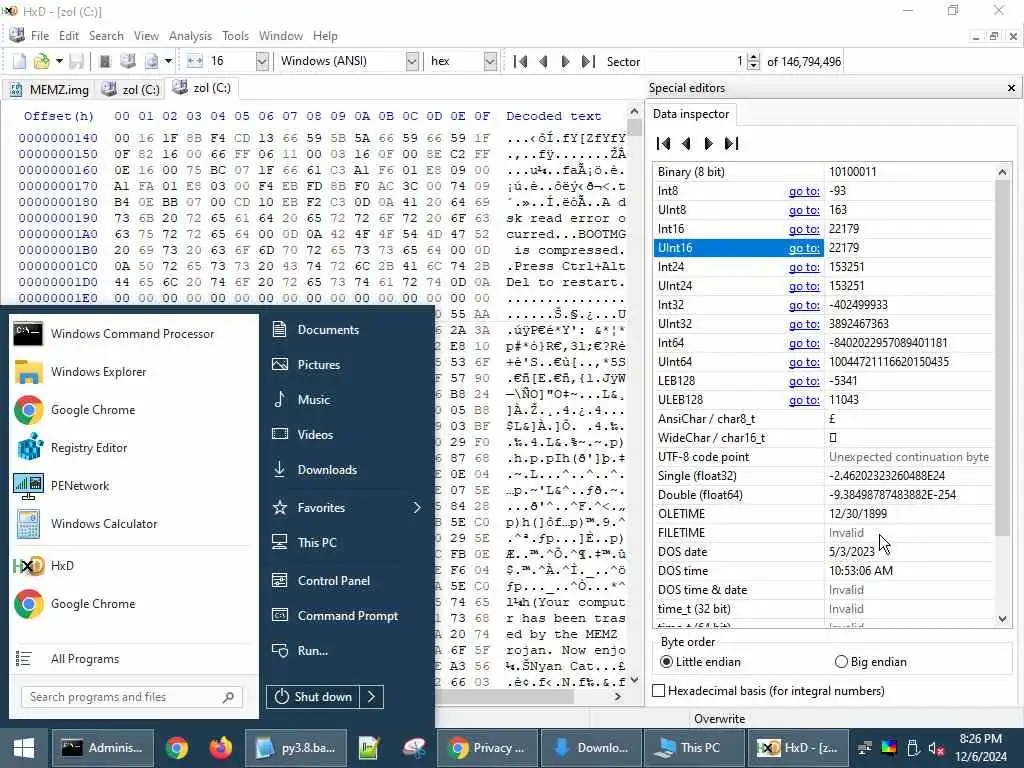Open the File menu
The image size is (1024, 768).
40,36
